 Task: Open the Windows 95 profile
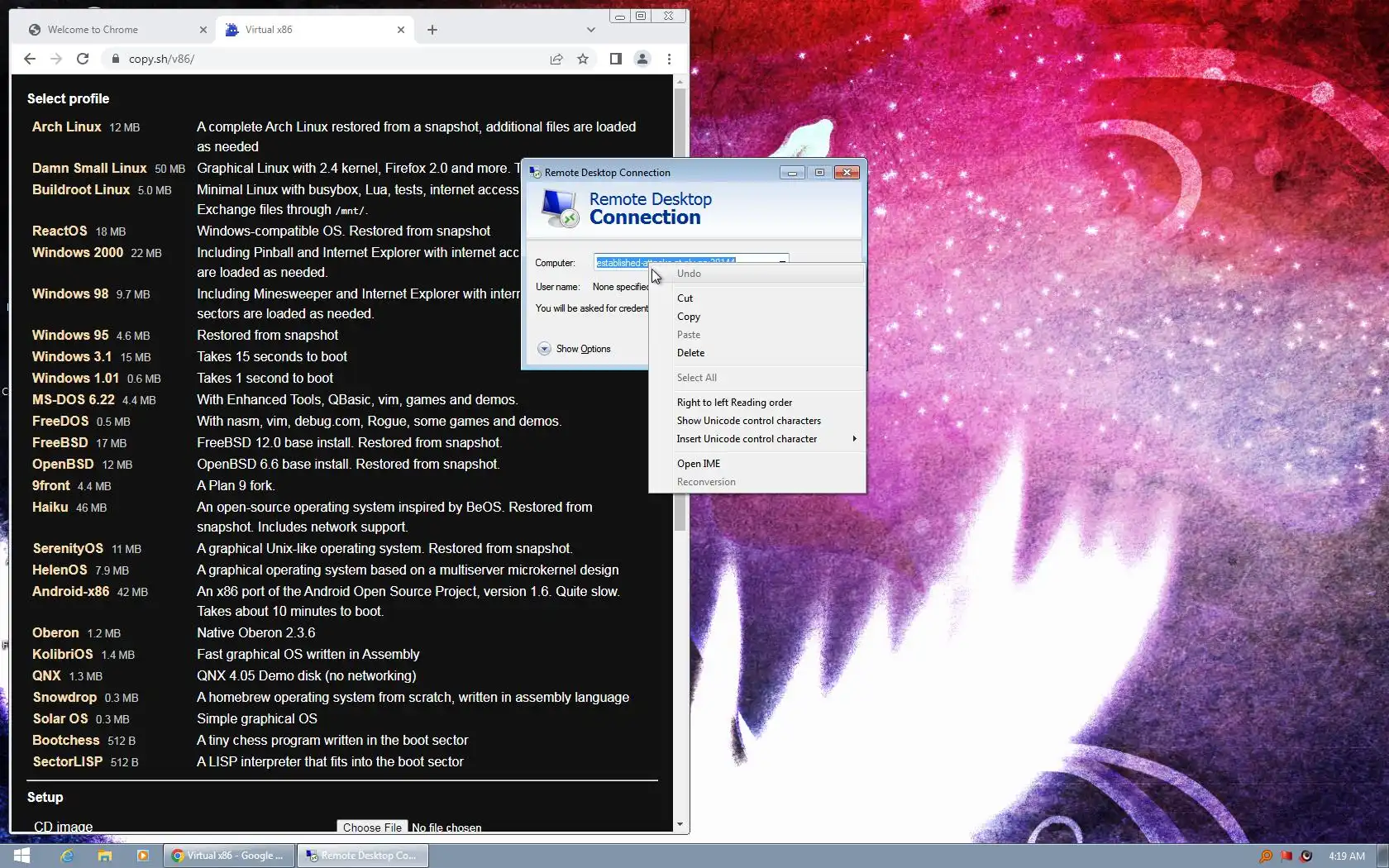(70, 335)
